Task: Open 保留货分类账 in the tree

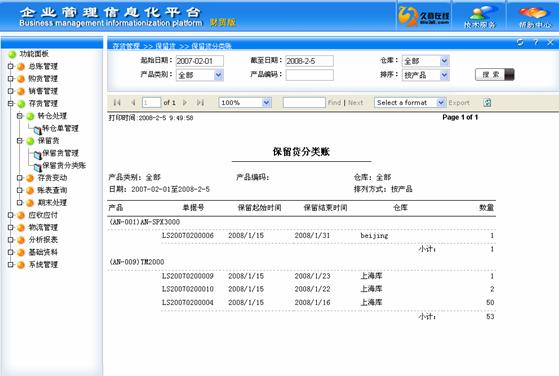Action: [64, 165]
